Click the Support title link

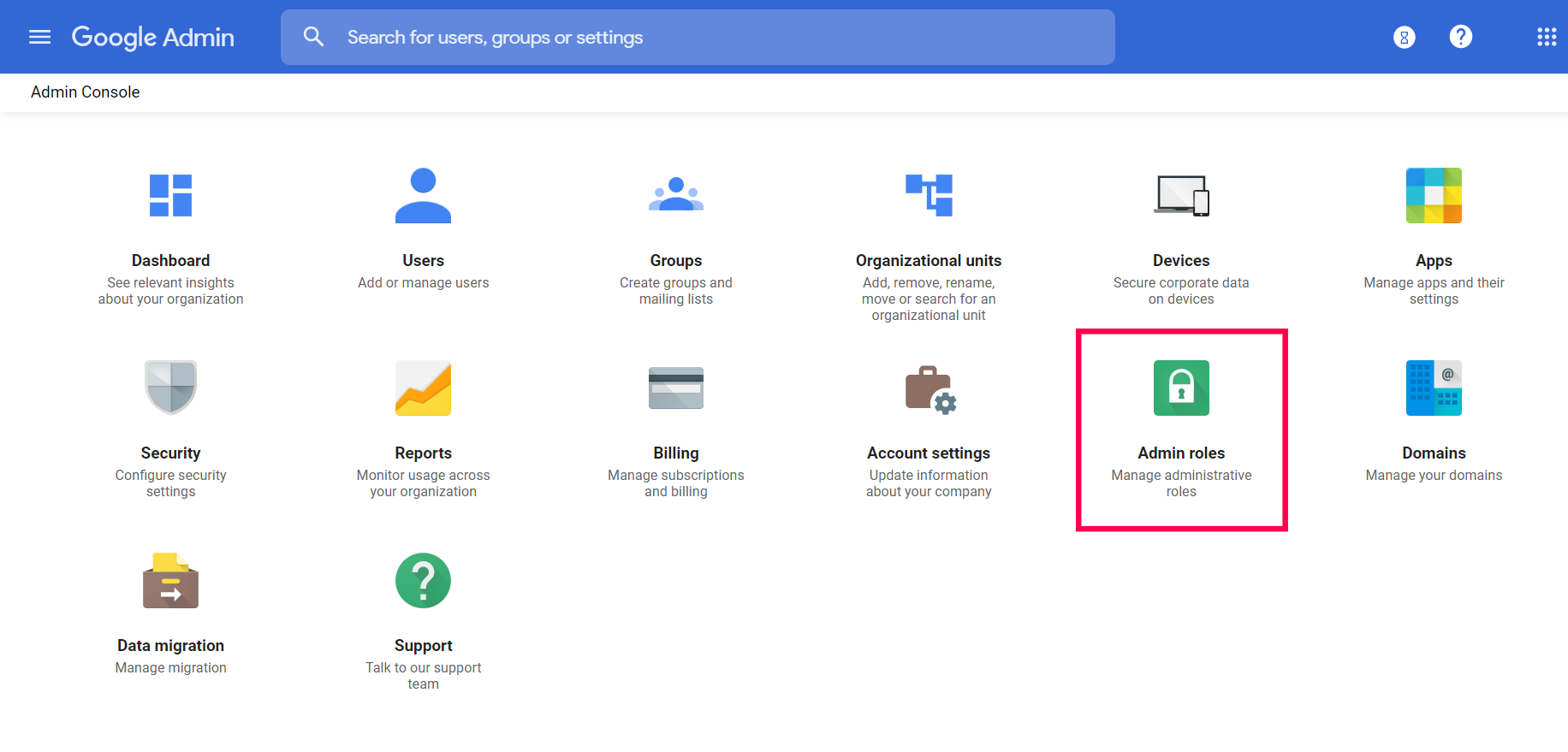(424, 646)
